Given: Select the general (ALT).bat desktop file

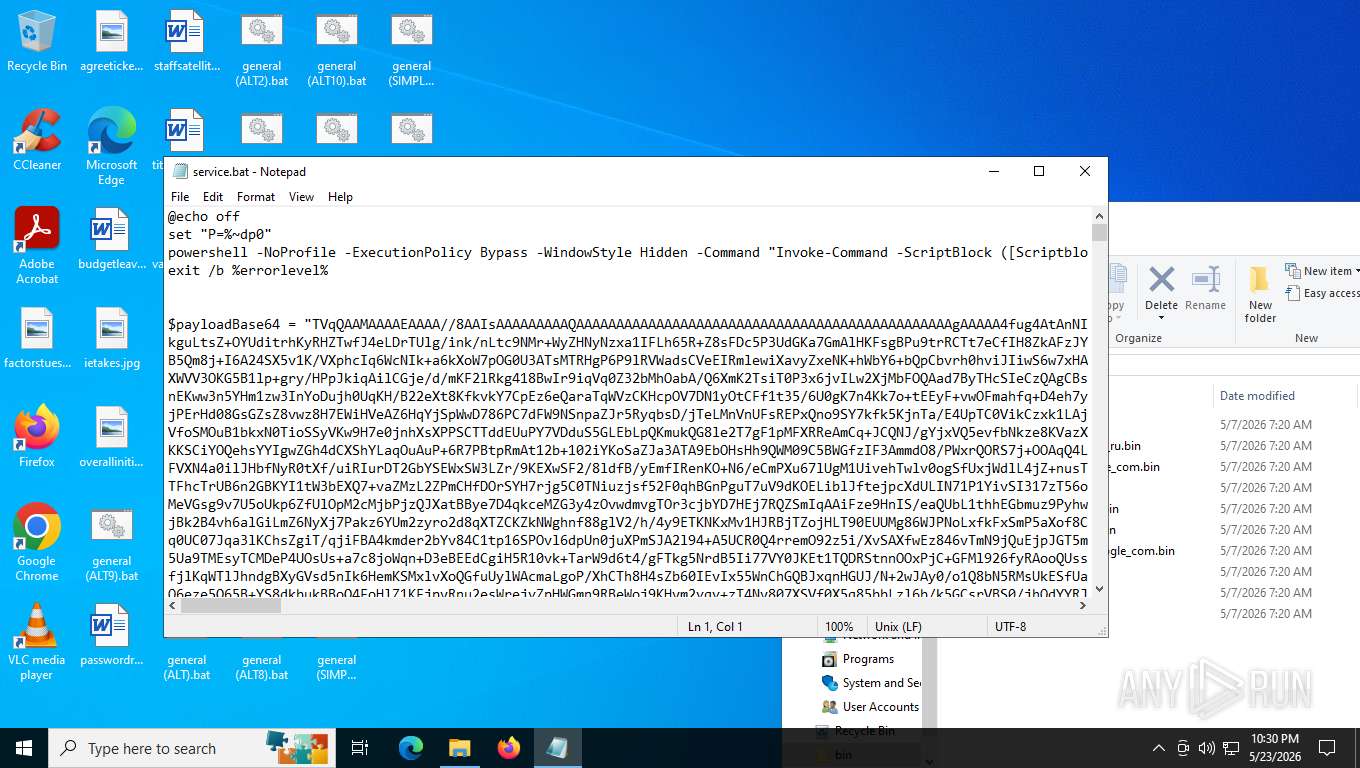Looking at the screenshot, I should point(187,666).
